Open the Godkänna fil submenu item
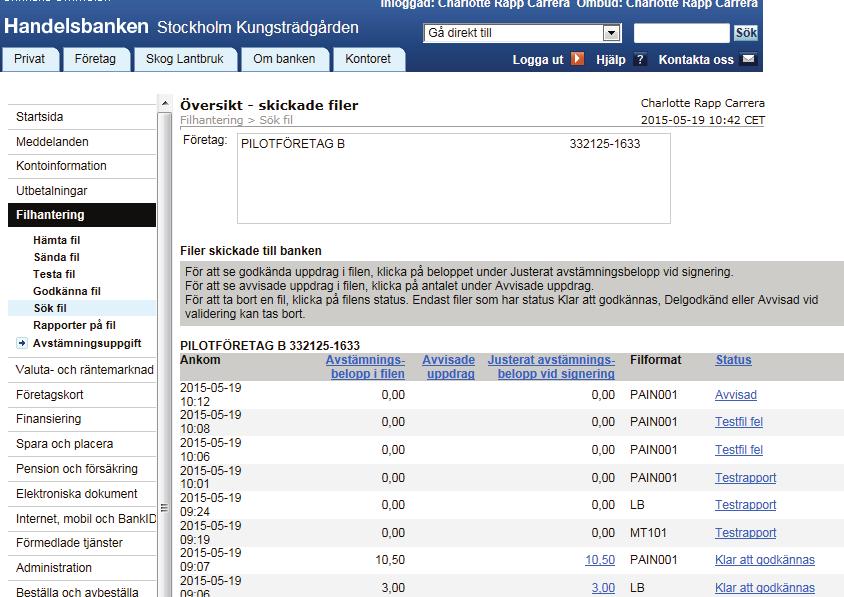 pyautogui.click(x=67, y=291)
